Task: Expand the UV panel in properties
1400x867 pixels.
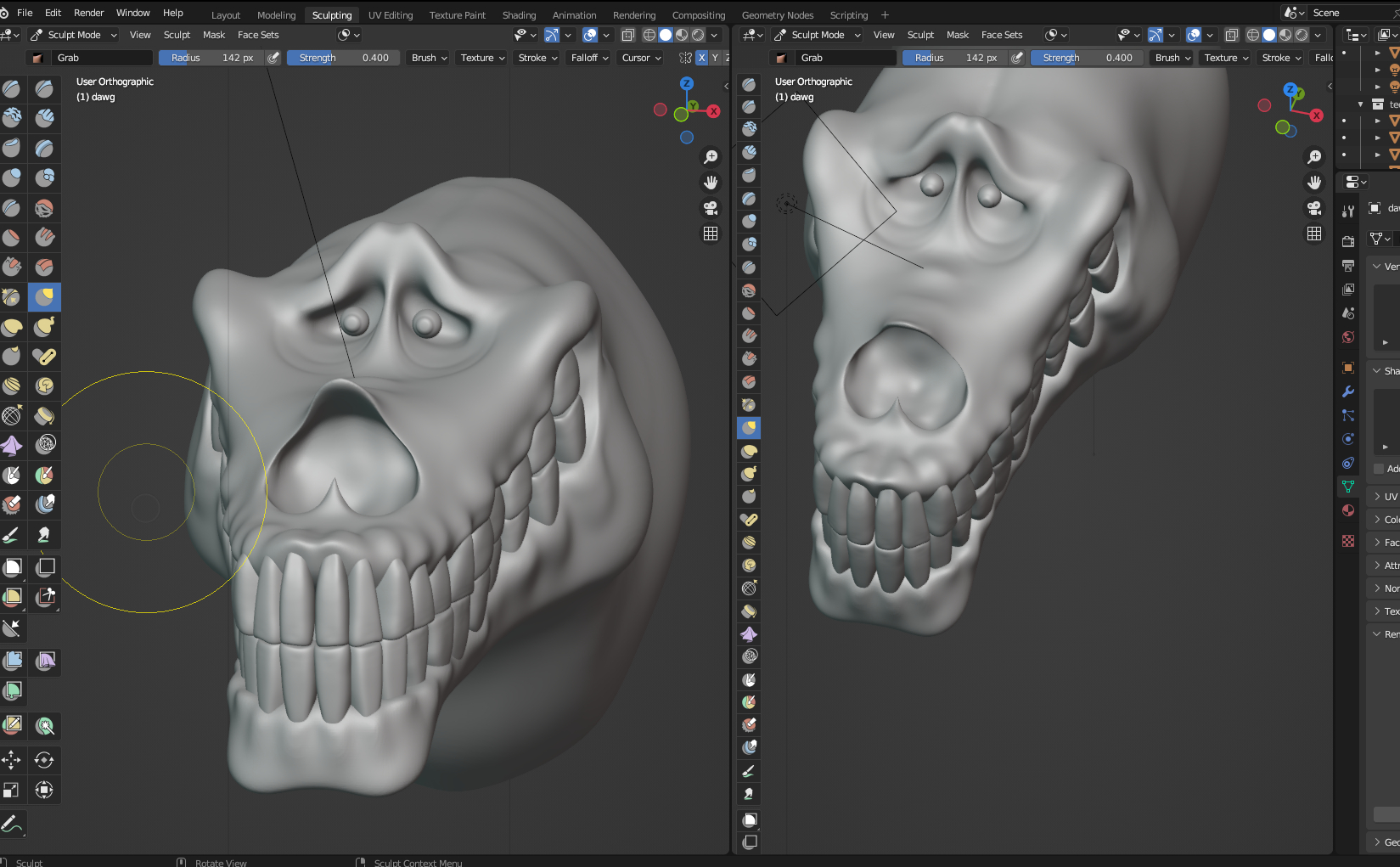Action: 1384,497
